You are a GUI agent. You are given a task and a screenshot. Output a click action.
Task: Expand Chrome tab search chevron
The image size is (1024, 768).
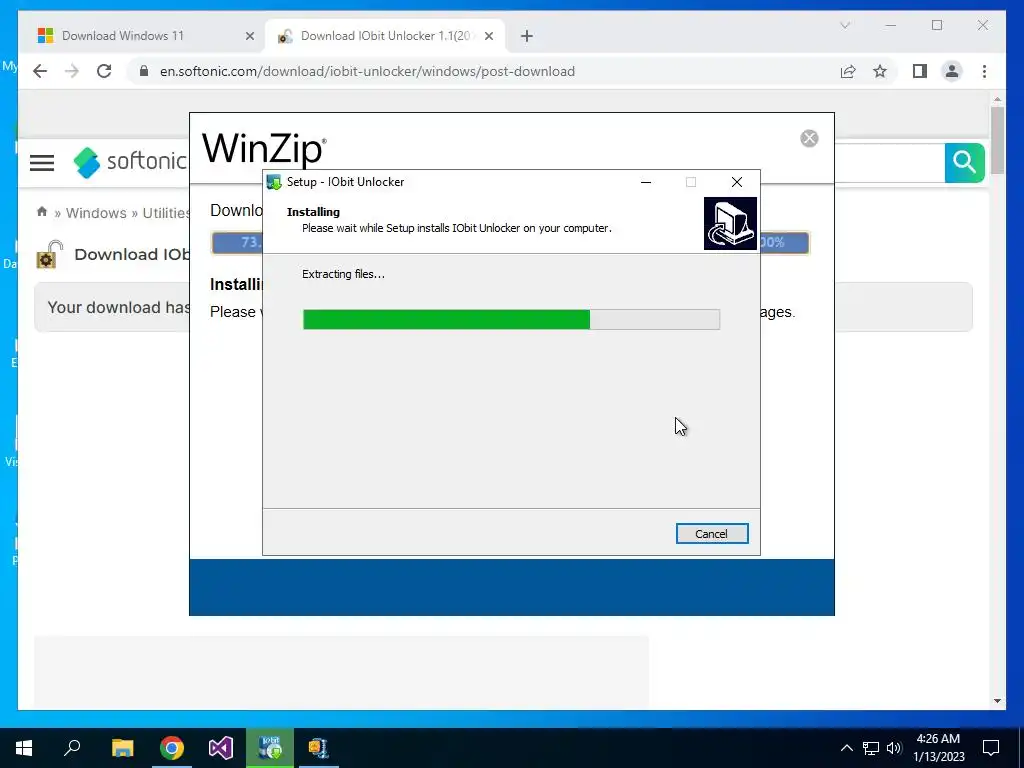tap(844, 25)
